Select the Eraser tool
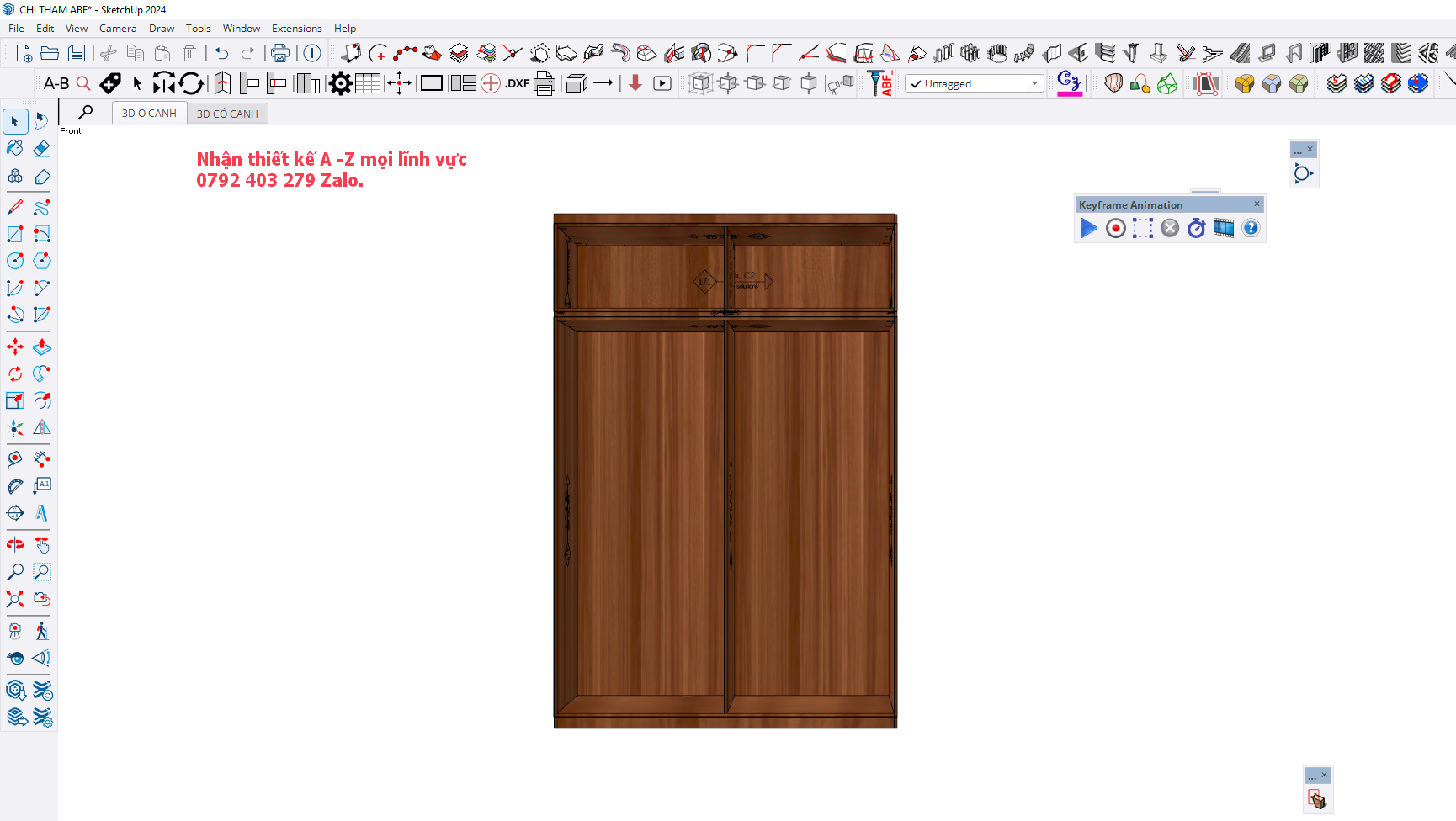 pos(41,148)
